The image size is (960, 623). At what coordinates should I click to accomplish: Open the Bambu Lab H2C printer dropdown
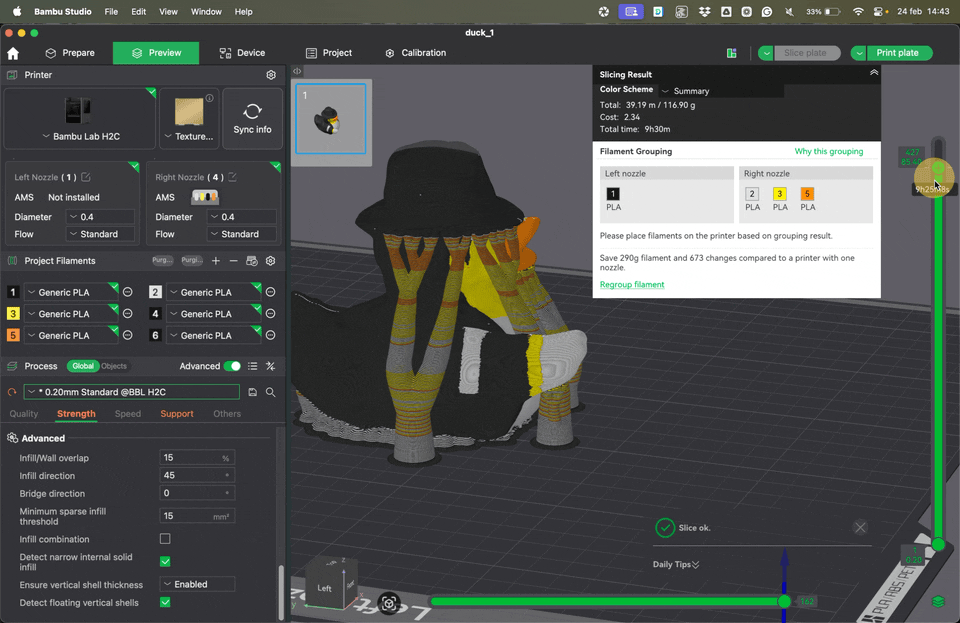point(80,136)
